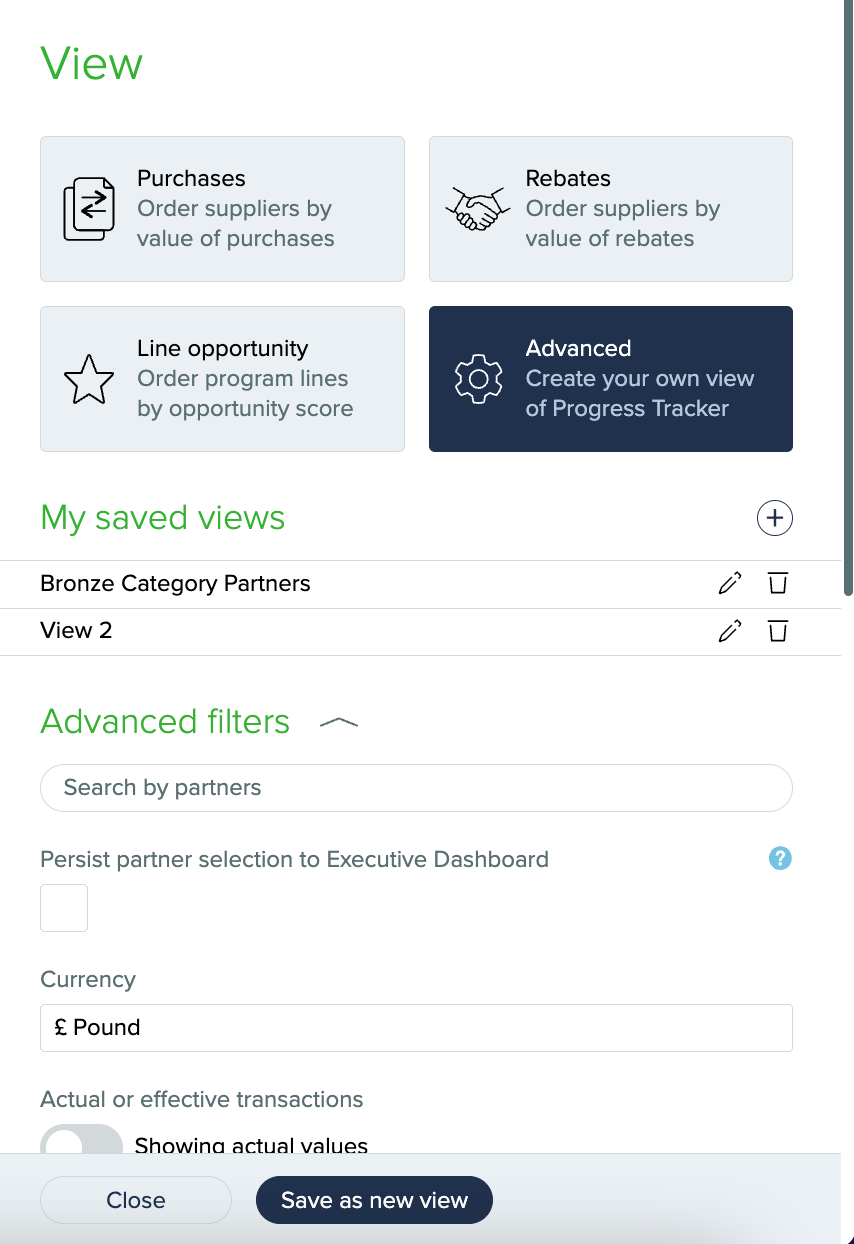This screenshot has height=1244, width=854.
Task: Collapse the Advanced filters section
Action: pyautogui.click(x=338, y=722)
